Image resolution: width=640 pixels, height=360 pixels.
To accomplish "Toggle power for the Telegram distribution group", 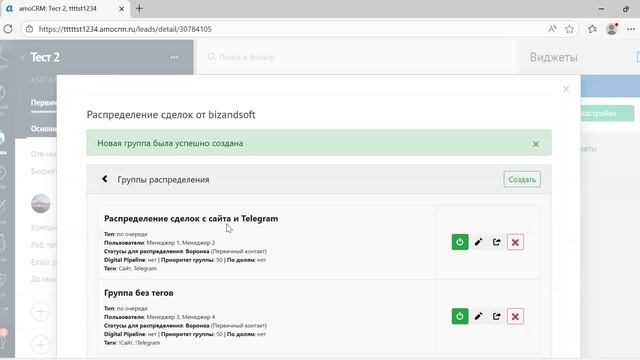I will click(460, 242).
